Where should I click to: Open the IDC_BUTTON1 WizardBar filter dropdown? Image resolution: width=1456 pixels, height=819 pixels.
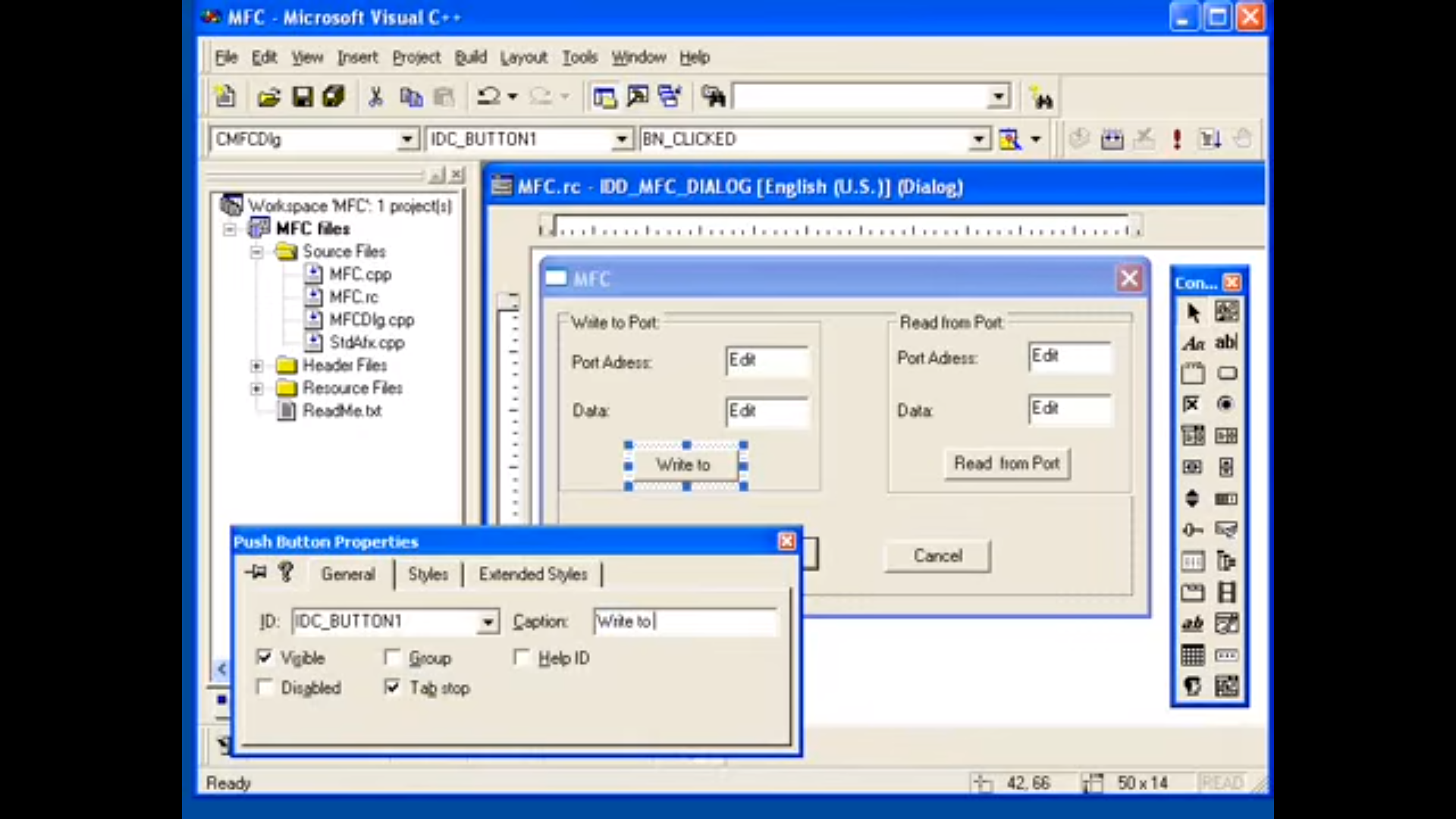click(622, 140)
